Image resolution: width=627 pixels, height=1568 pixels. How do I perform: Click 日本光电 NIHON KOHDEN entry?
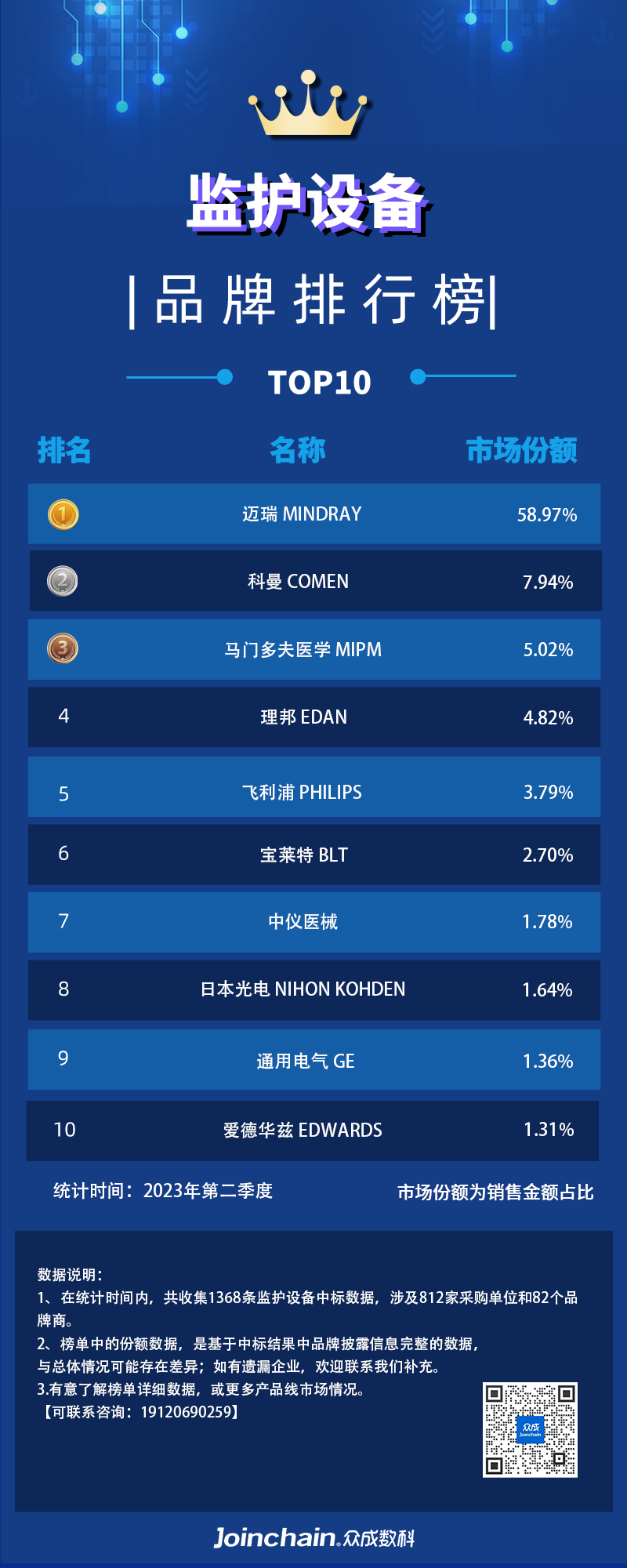[303, 989]
